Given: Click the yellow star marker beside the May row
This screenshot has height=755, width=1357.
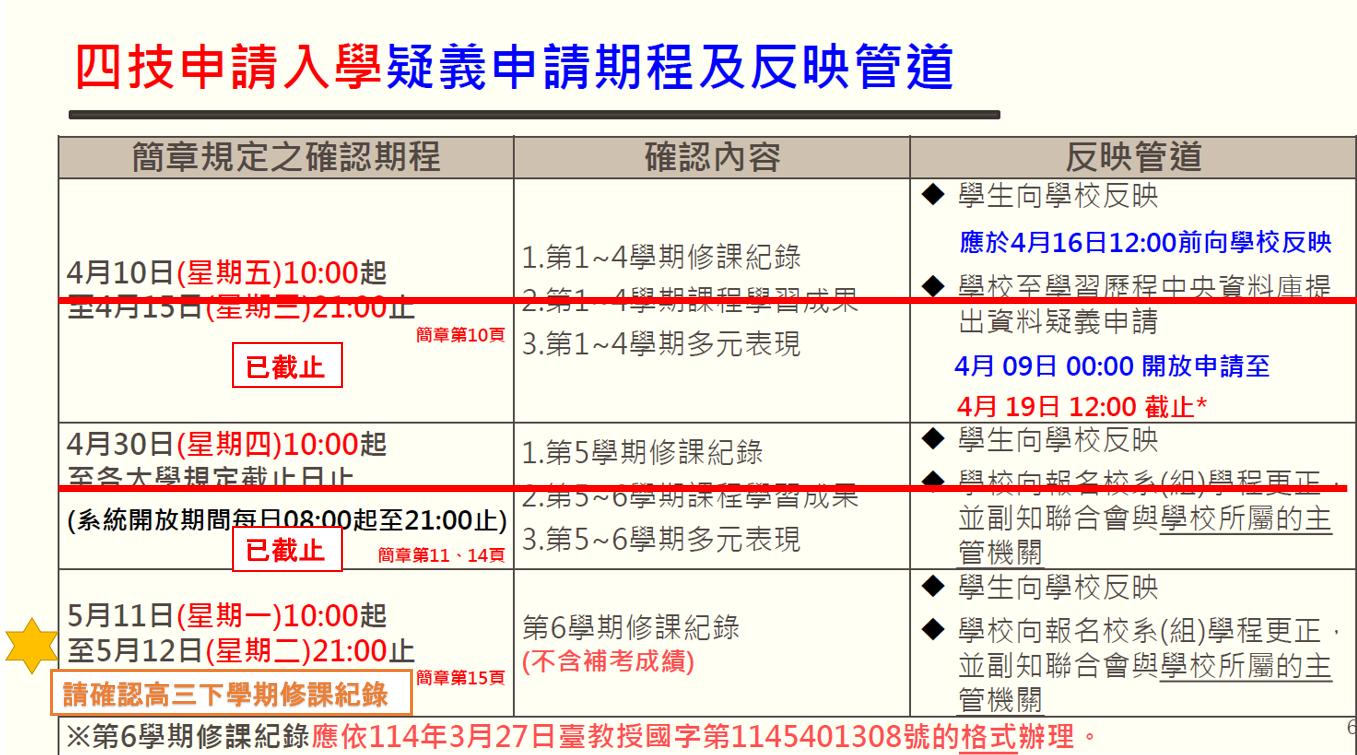Looking at the screenshot, I should click(33, 646).
